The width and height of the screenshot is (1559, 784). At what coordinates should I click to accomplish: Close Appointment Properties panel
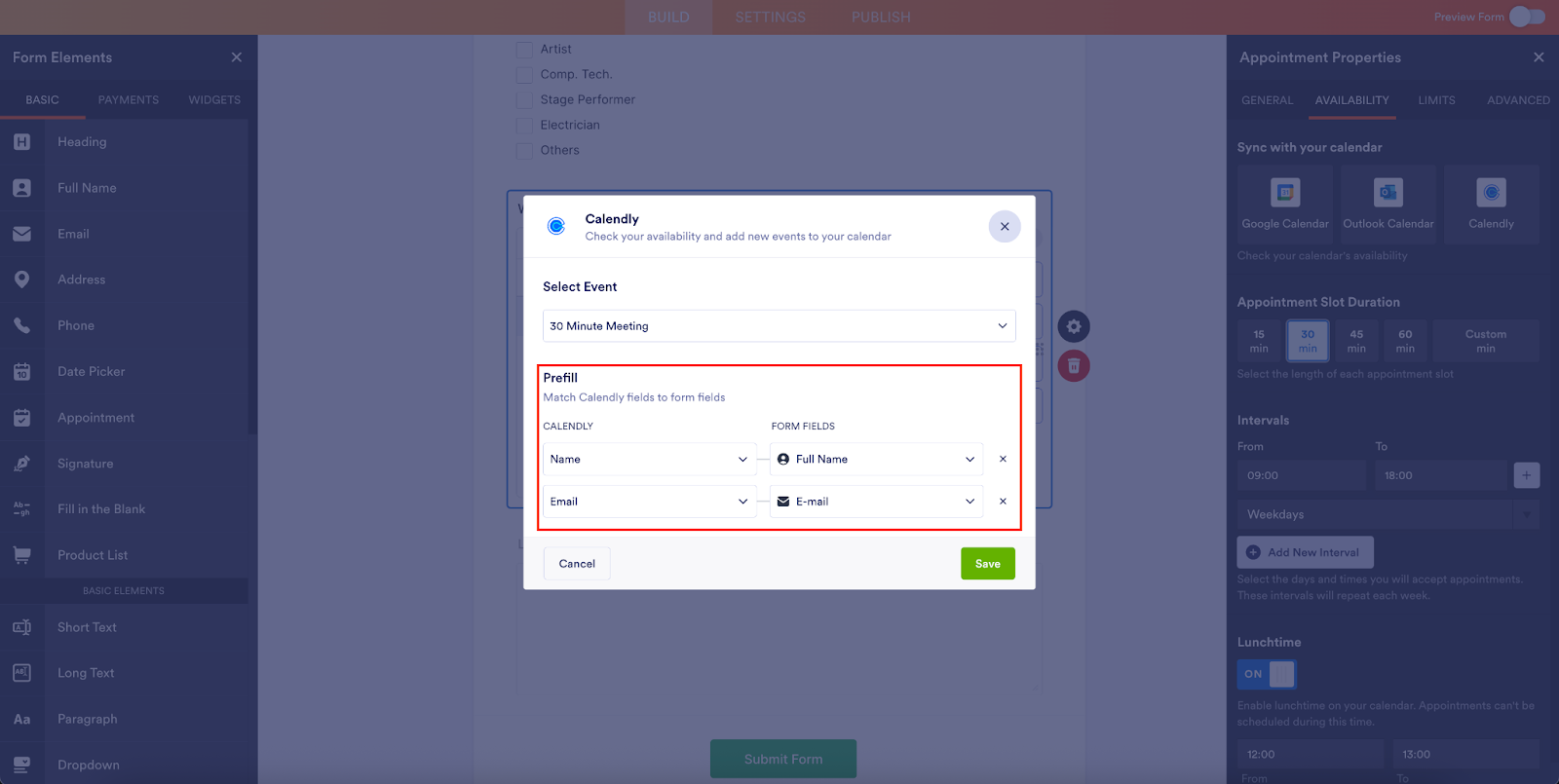point(1539,57)
